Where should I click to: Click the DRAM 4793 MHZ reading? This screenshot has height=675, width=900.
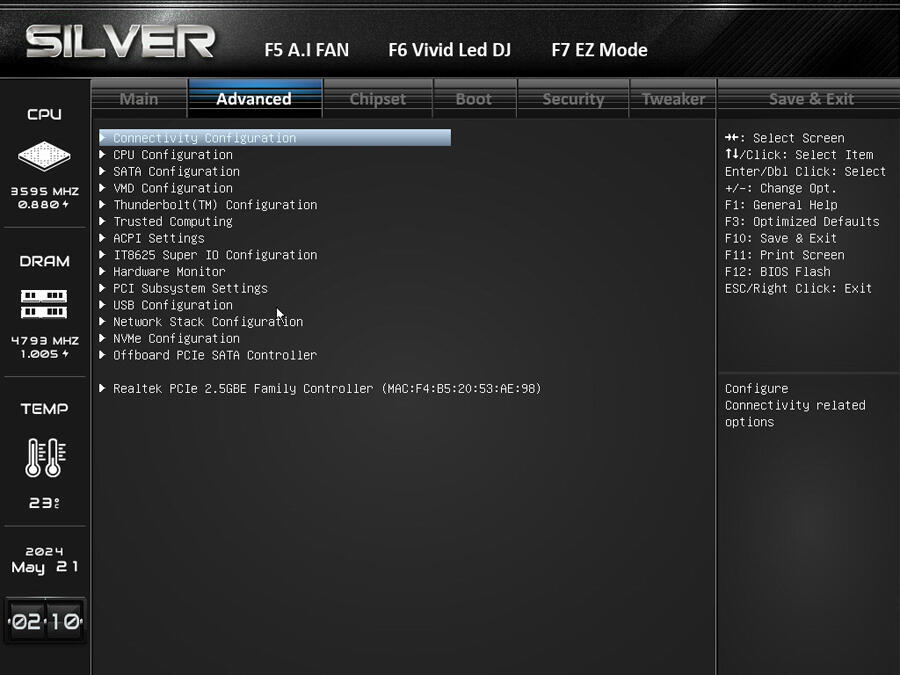[45, 340]
